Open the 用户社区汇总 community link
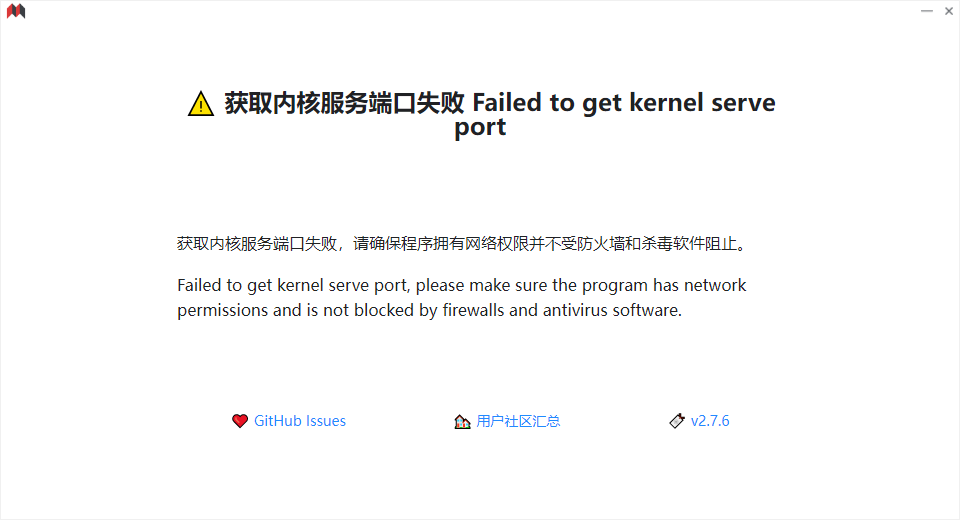This screenshot has width=960, height=520. 518,421
